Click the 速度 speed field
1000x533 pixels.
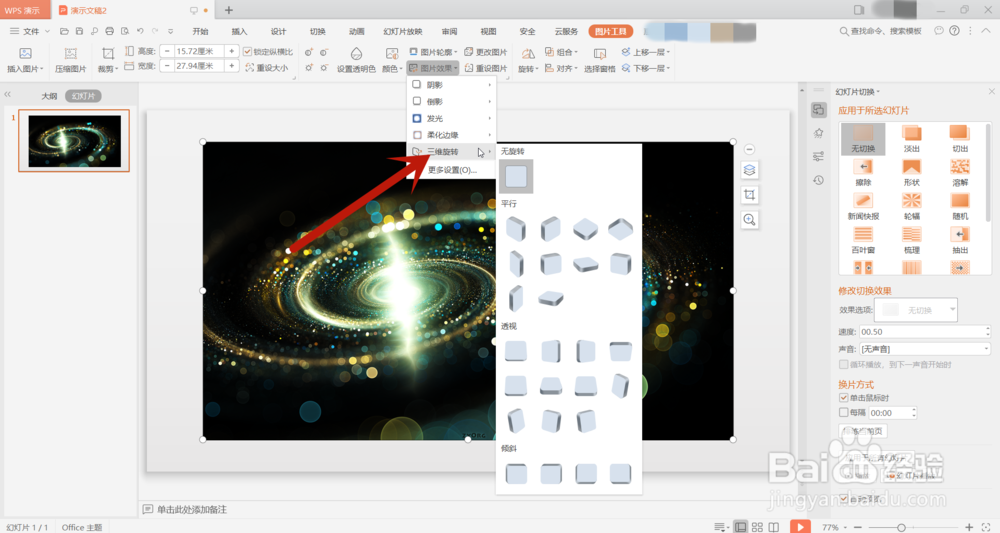coord(925,332)
